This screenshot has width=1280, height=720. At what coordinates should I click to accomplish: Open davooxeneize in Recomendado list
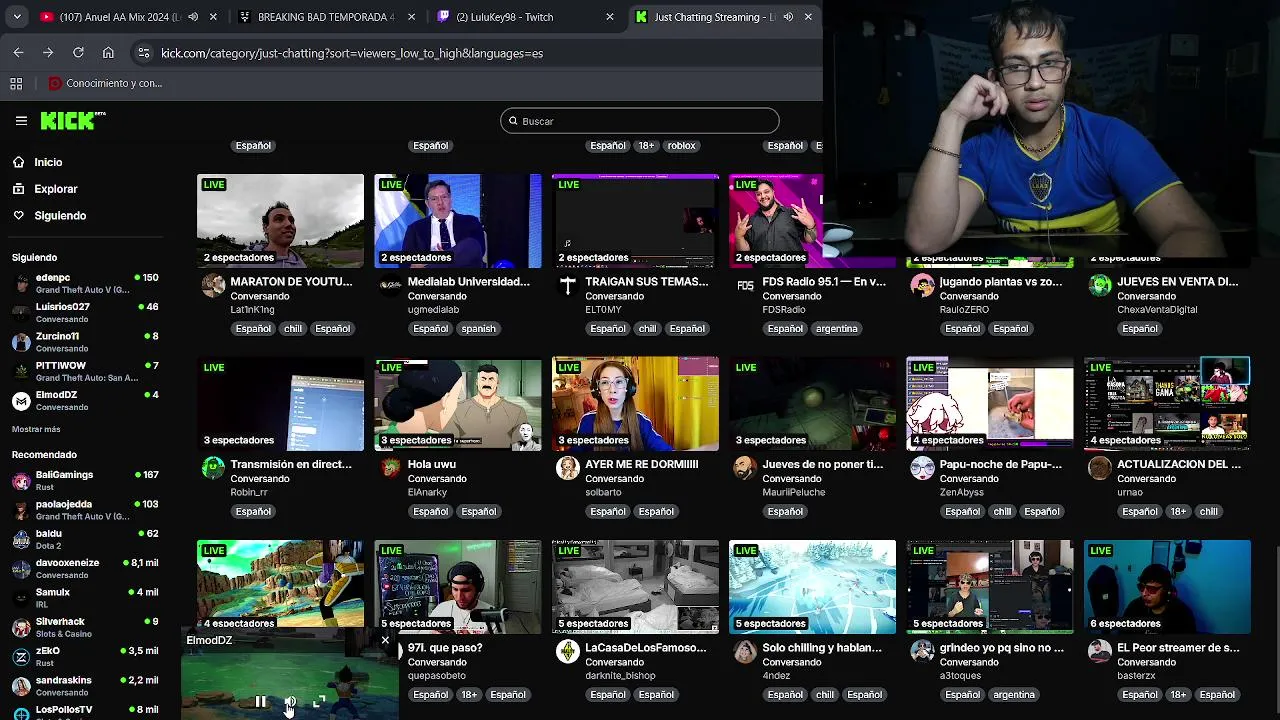click(x=85, y=568)
